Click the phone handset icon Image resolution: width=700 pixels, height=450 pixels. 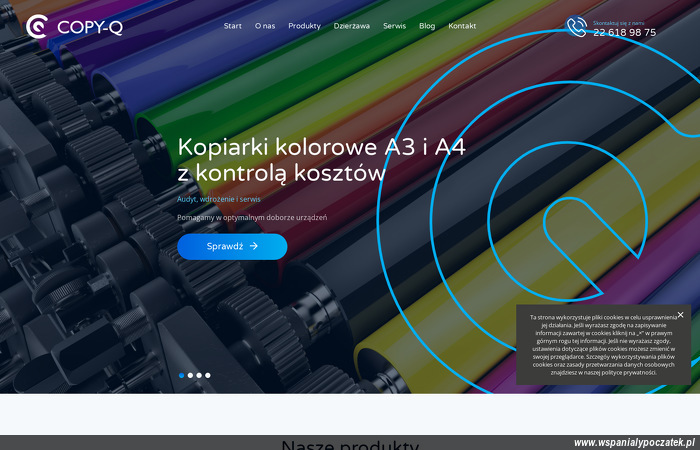[576, 27]
